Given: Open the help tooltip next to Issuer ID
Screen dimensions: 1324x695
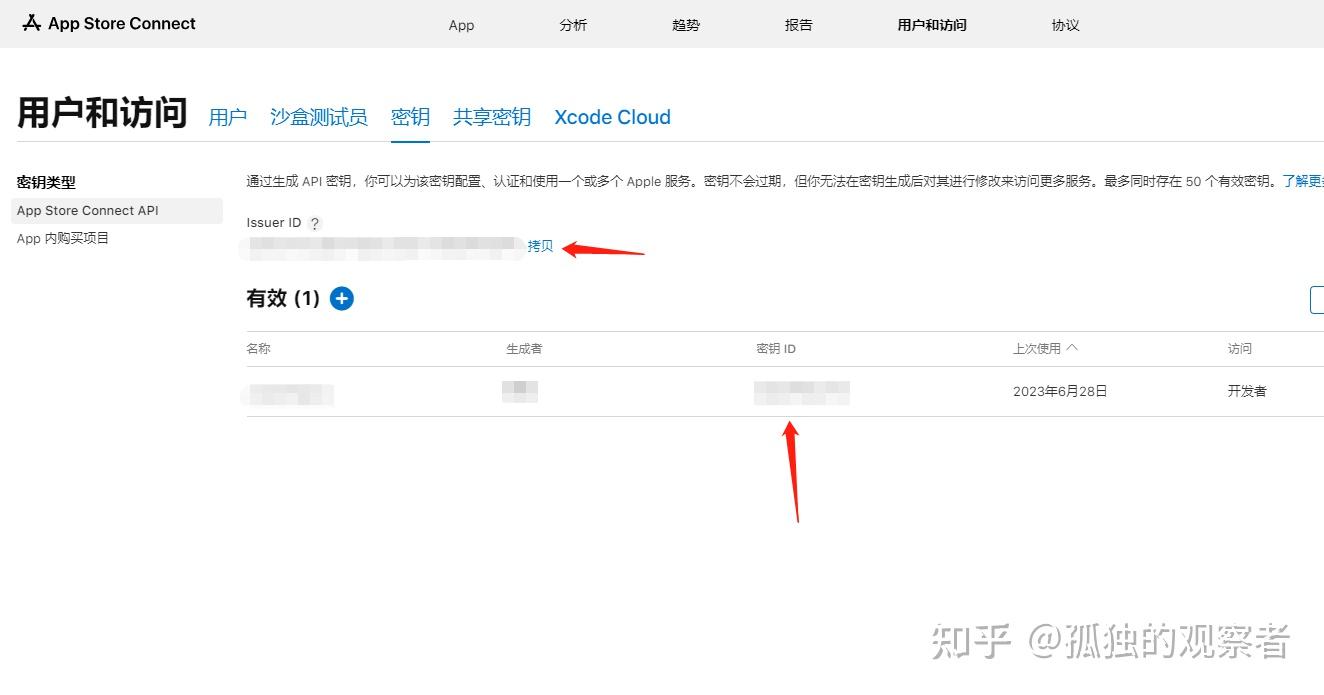Looking at the screenshot, I should (315, 223).
